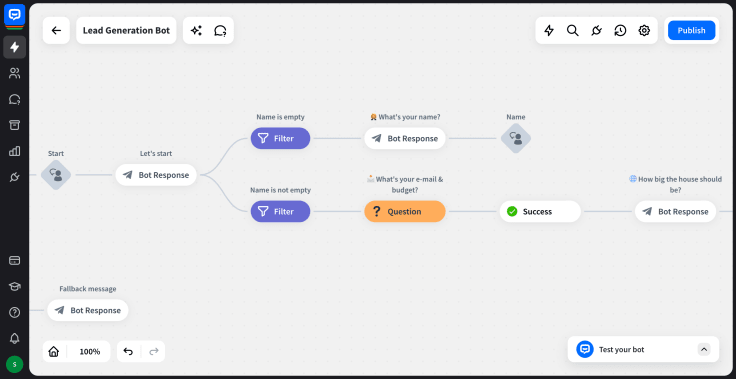Open the integrations plug icon in sidebar

[15, 177]
